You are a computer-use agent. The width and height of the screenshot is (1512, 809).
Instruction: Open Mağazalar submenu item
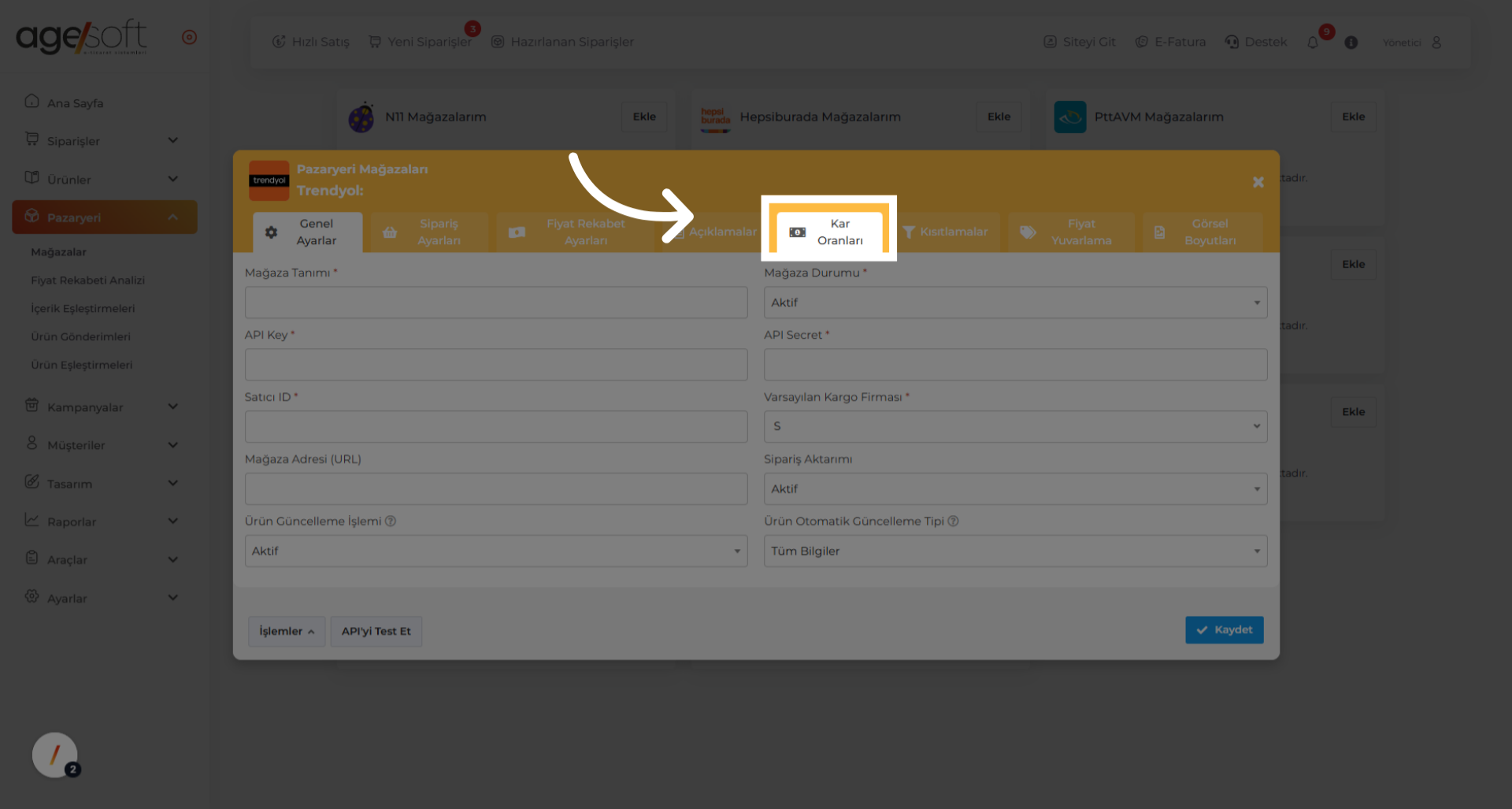click(59, 252)
